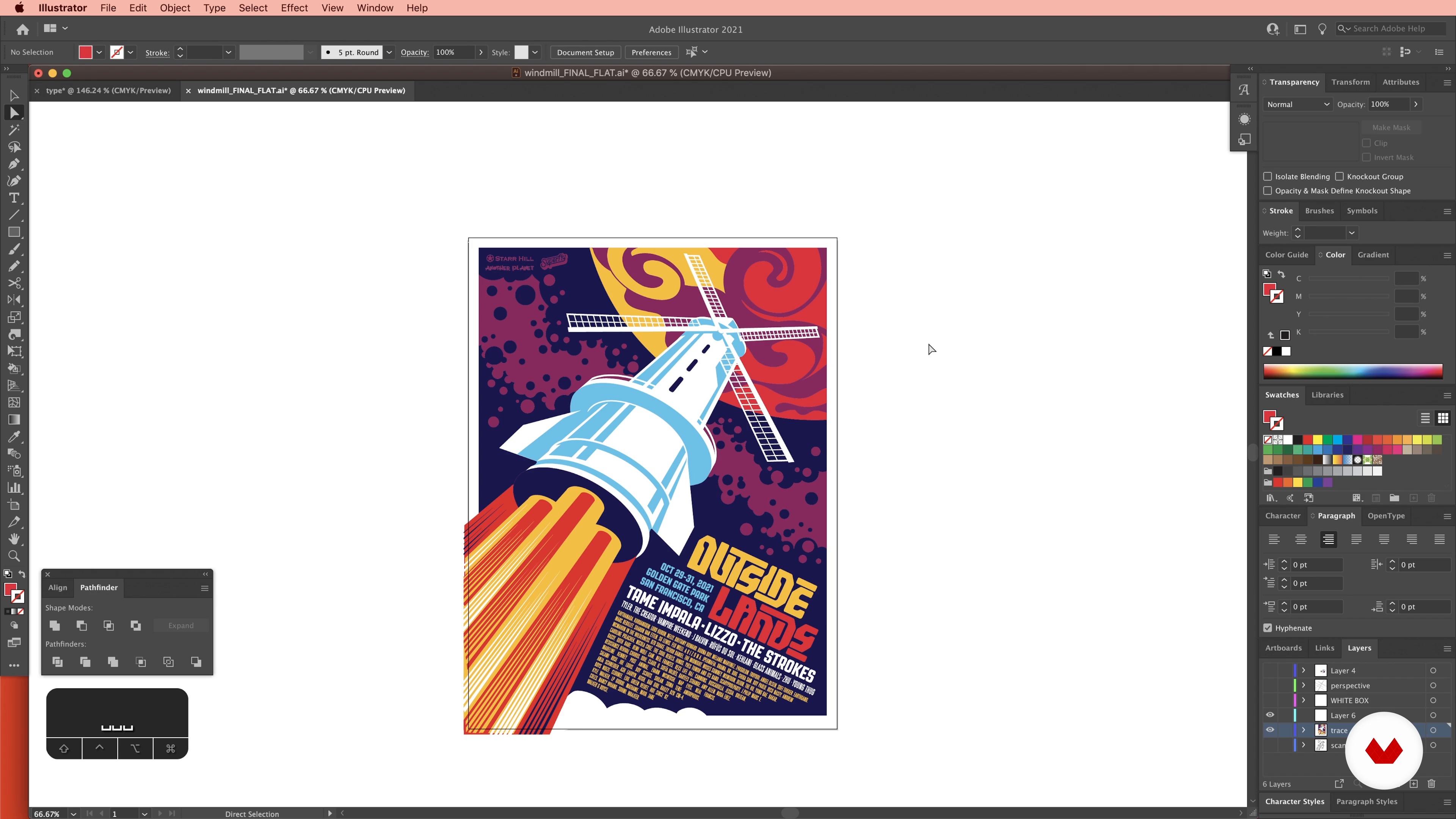Show WHITE BOX layer visibility

(x=1270, y=700)
